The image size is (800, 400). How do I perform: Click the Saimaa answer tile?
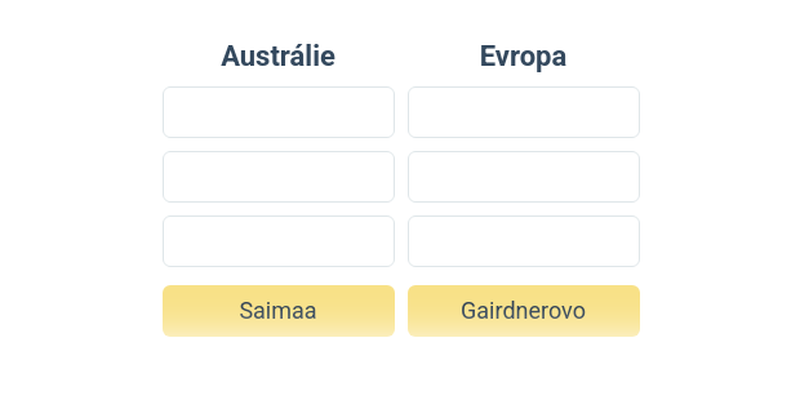pyautogui.click(x=278, y=311)
